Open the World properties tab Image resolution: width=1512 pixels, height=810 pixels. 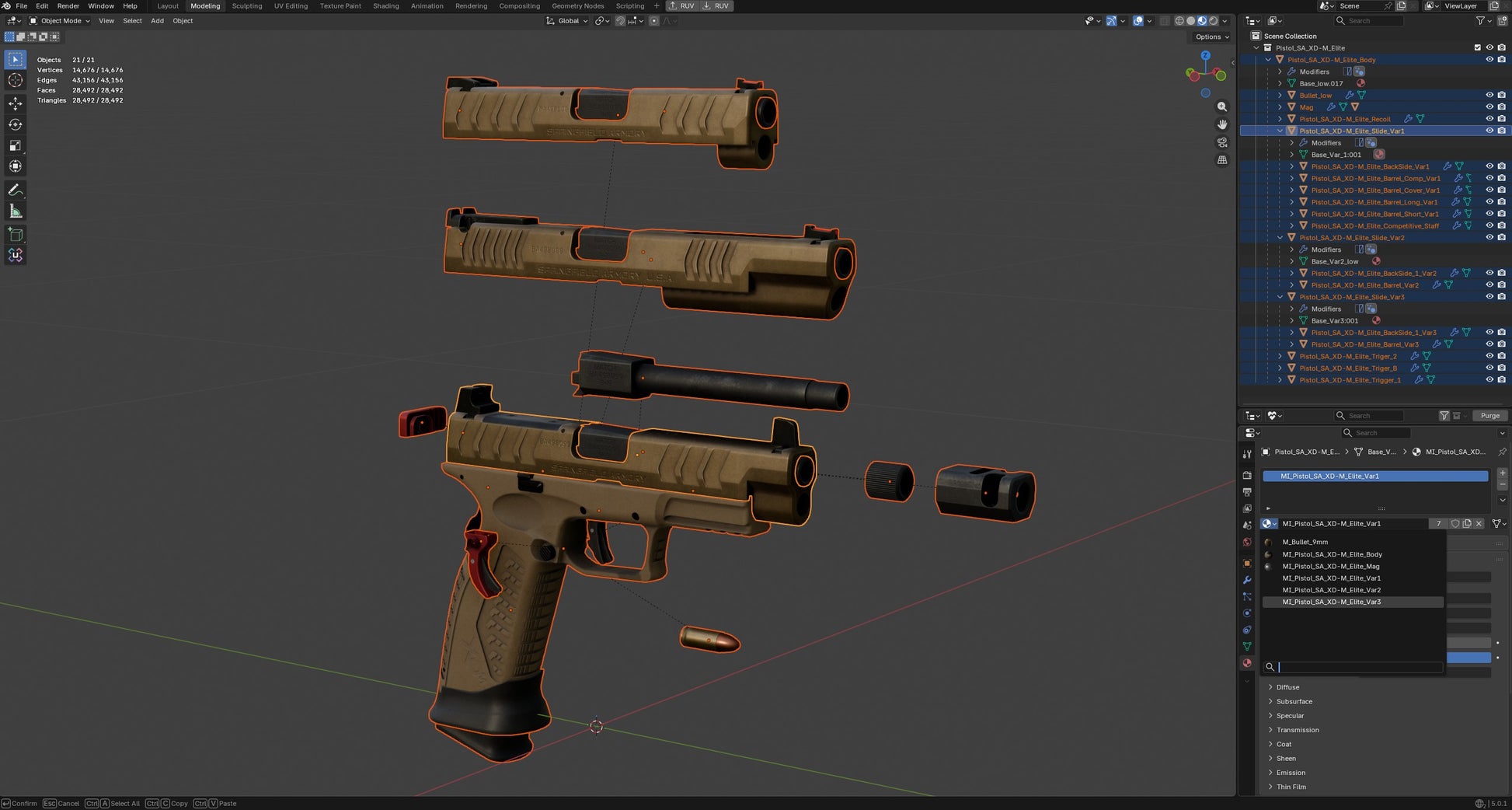(x=1247, y=542)
